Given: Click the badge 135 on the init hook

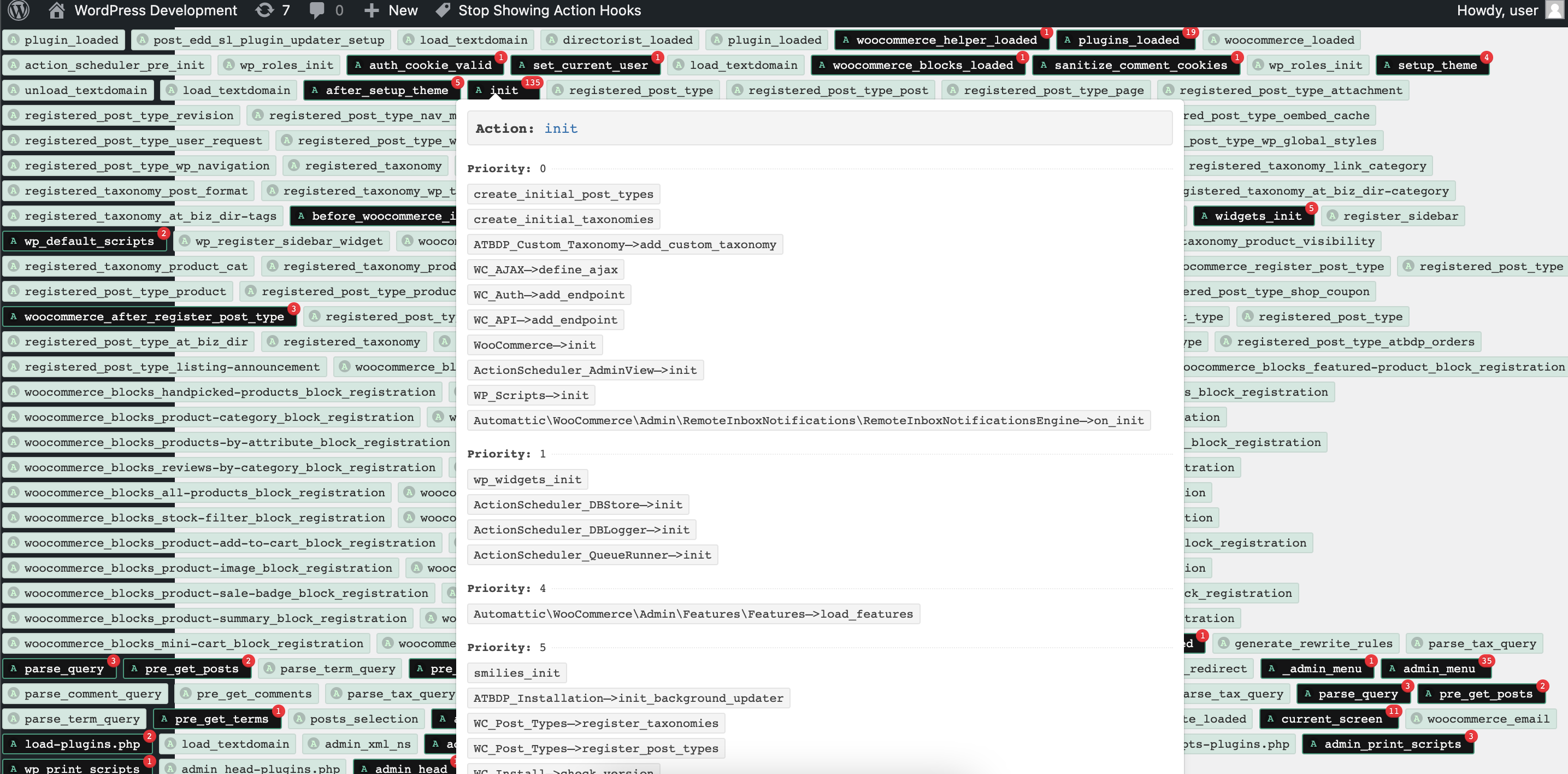Looking at the screenshot, I should (x=532, y=82).
